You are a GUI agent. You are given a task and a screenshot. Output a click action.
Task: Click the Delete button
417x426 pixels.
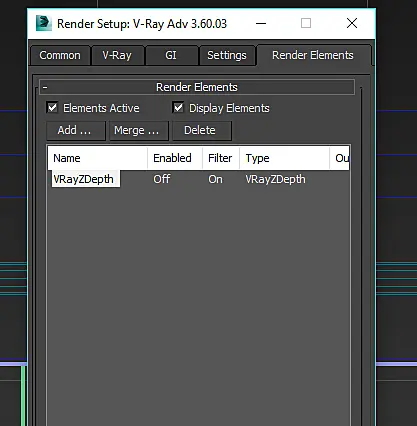201,130
